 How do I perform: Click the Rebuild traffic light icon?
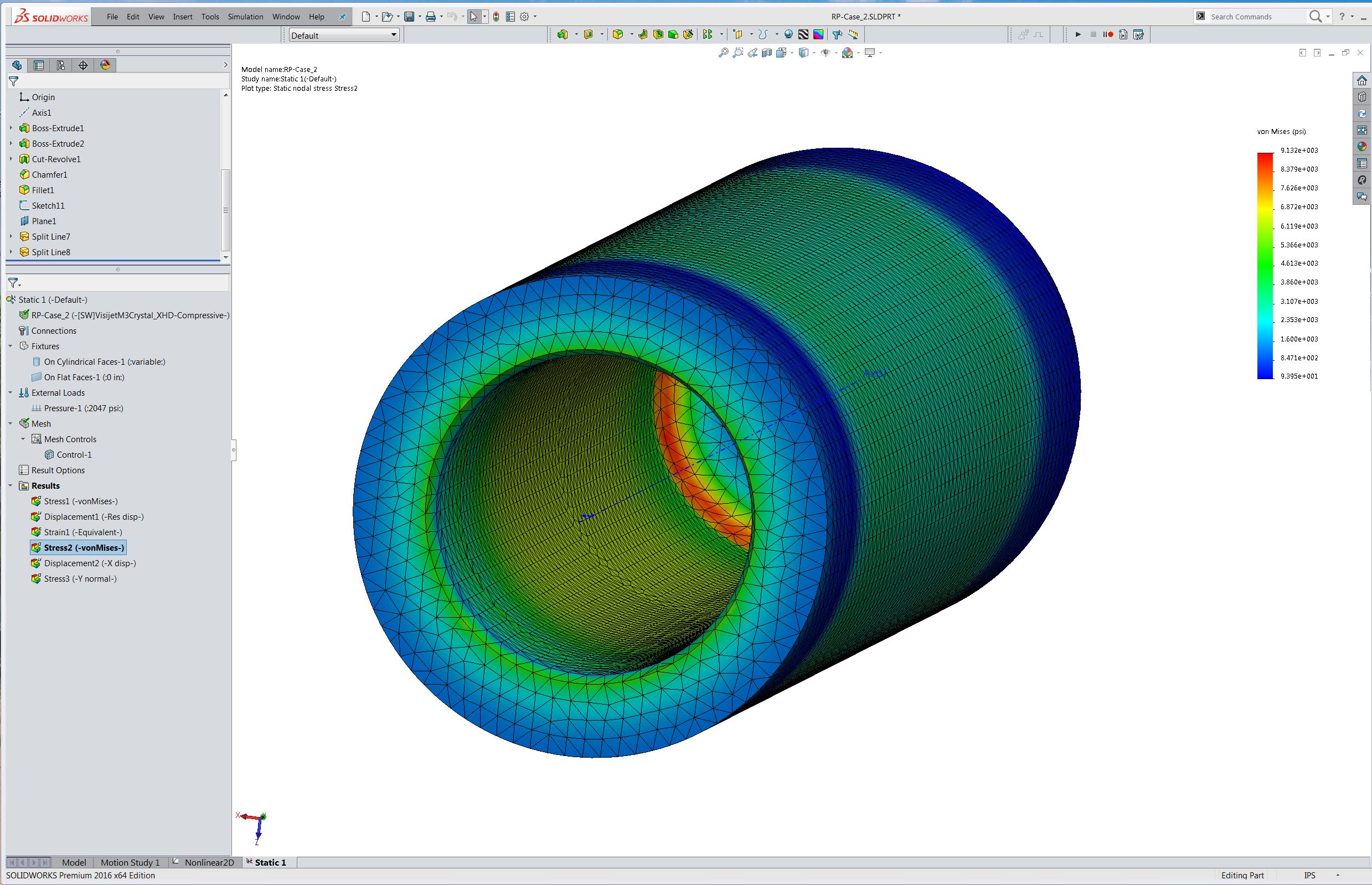point(496,17)
